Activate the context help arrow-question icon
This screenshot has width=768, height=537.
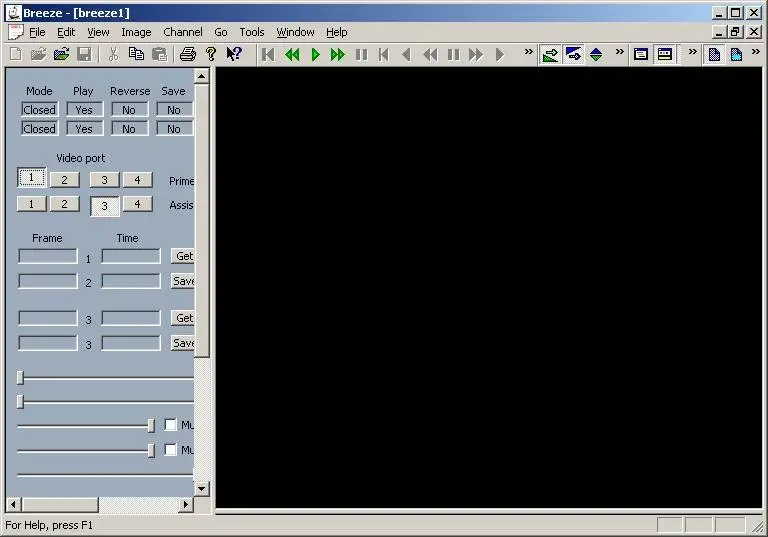click(x=234, y=54)
